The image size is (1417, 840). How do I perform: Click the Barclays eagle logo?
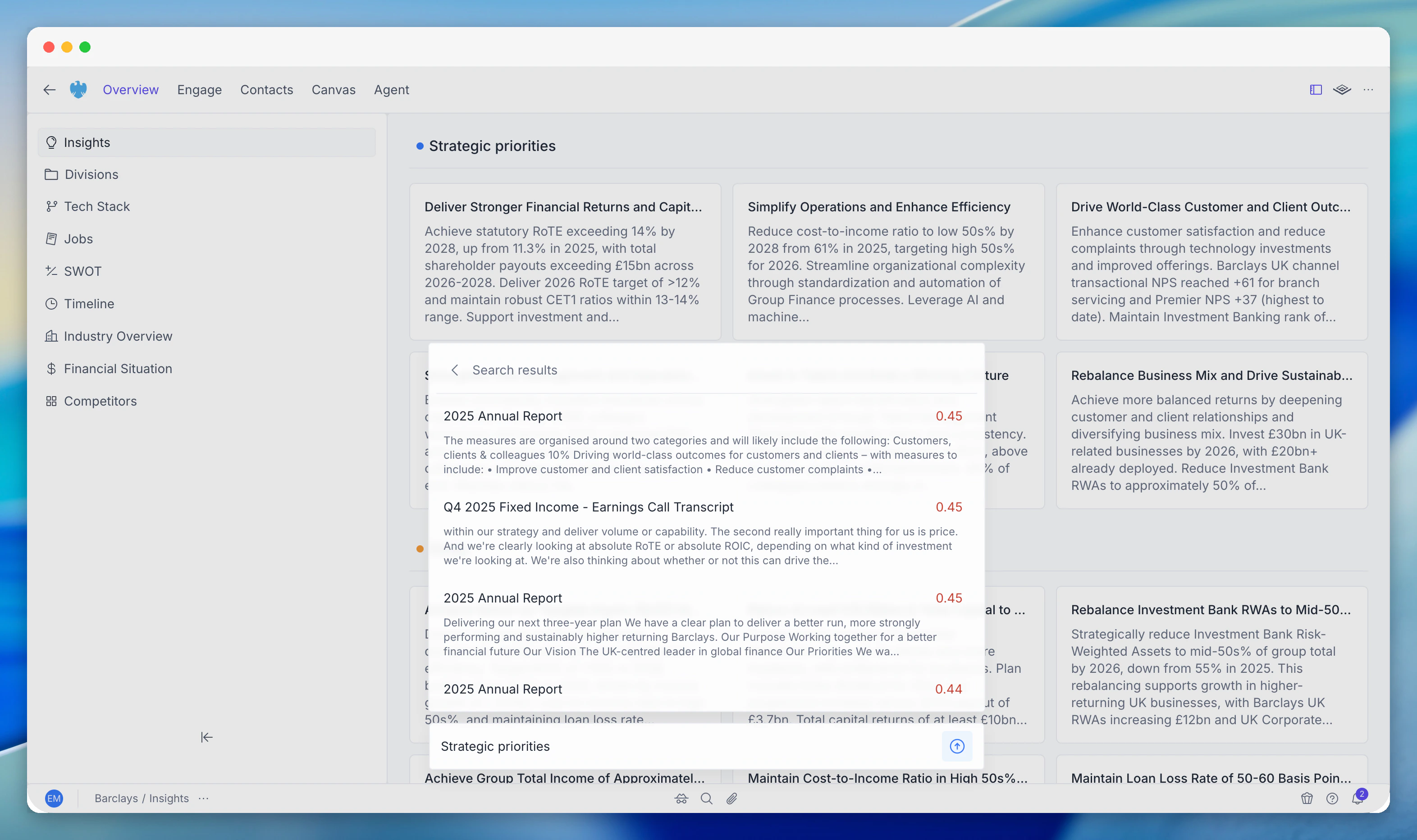pos(78,89)
